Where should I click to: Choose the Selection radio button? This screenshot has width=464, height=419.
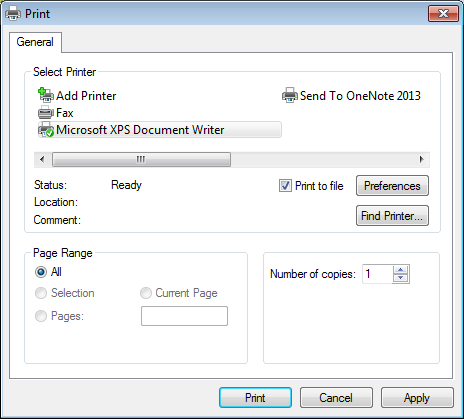pyautogui.click(x=41, y=293)
